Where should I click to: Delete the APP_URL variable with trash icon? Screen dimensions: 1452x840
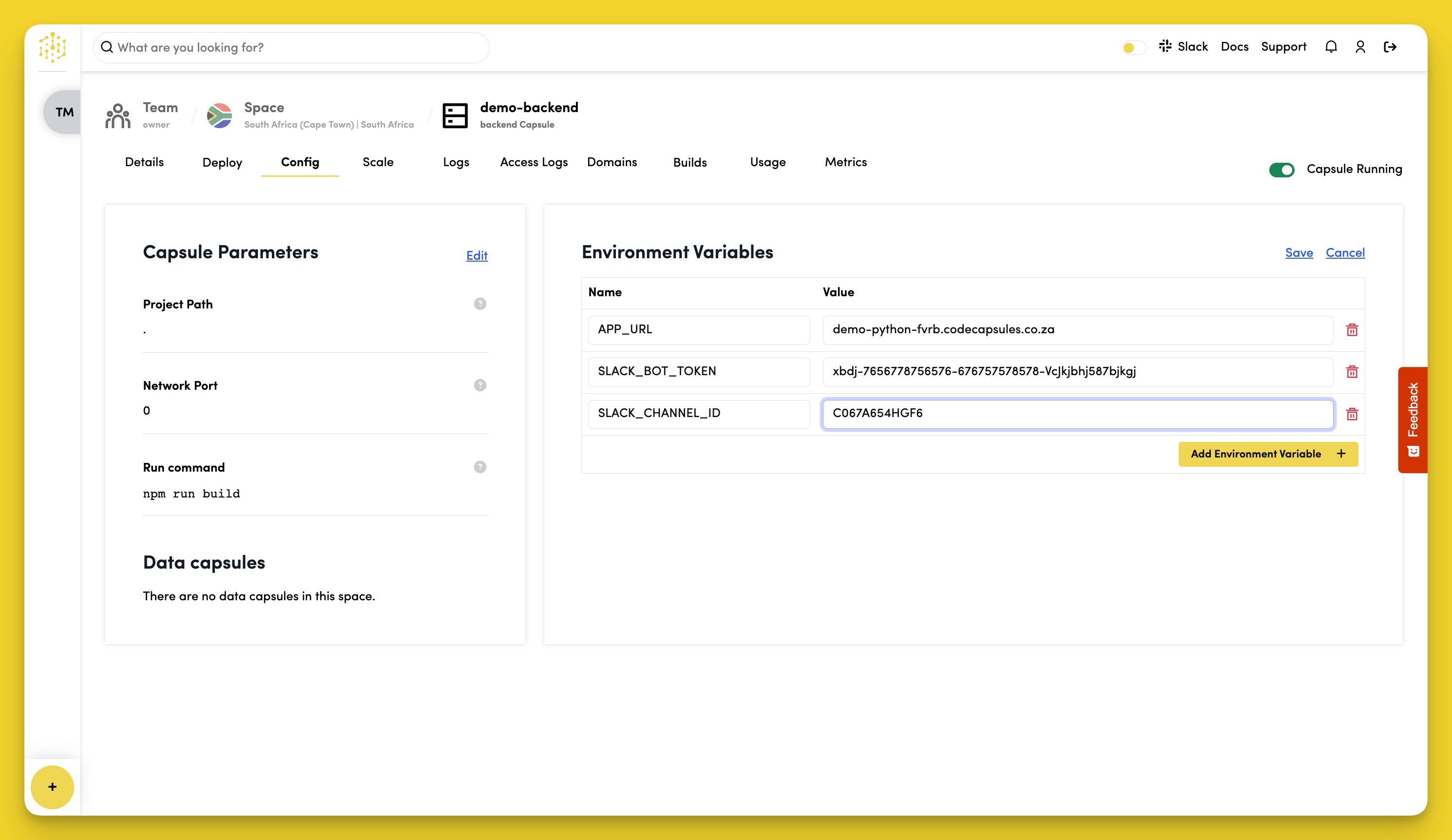click(x=1352, y=329)
